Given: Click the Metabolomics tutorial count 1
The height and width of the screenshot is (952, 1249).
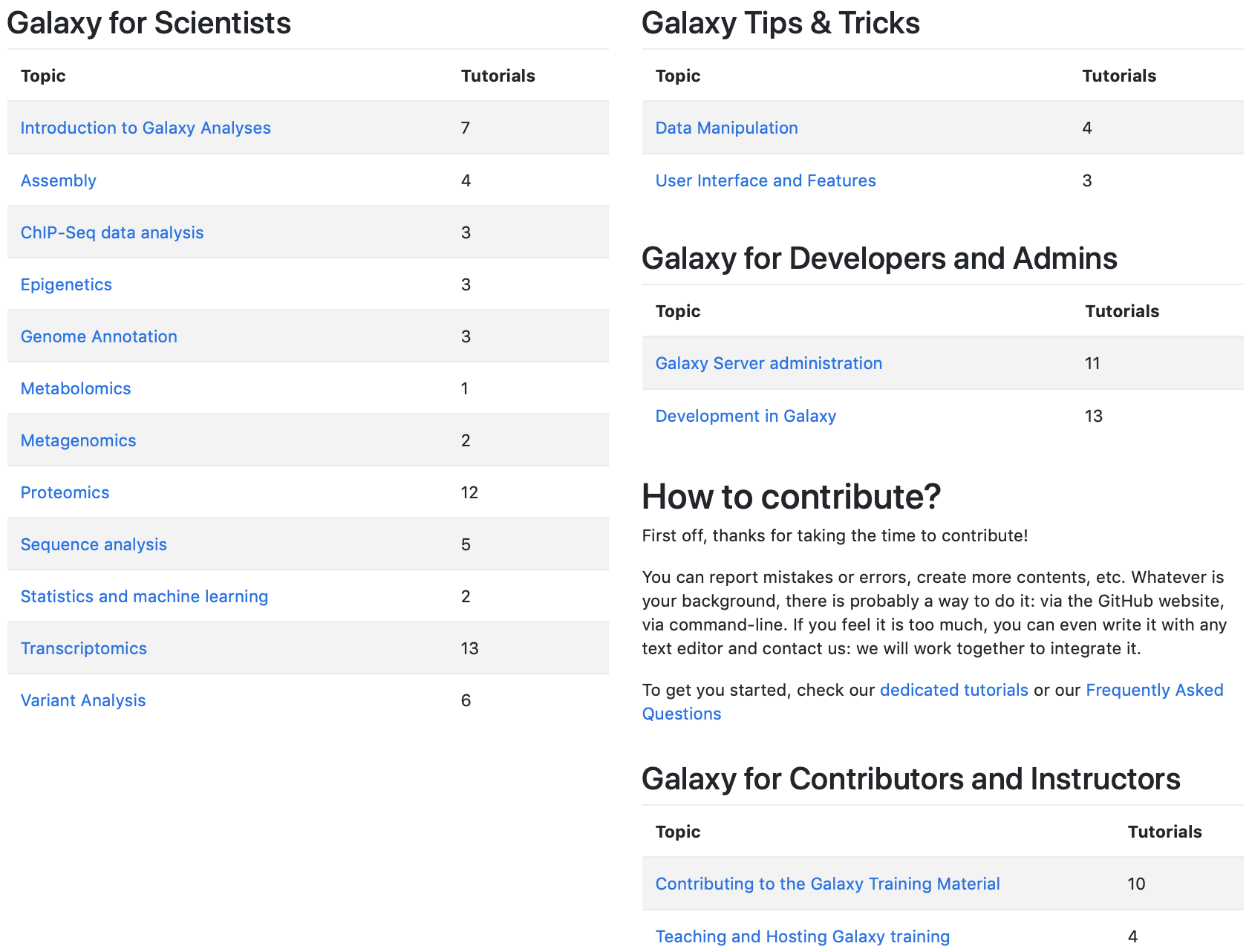Looking at the screenshot, I should [x=465, y=388].
